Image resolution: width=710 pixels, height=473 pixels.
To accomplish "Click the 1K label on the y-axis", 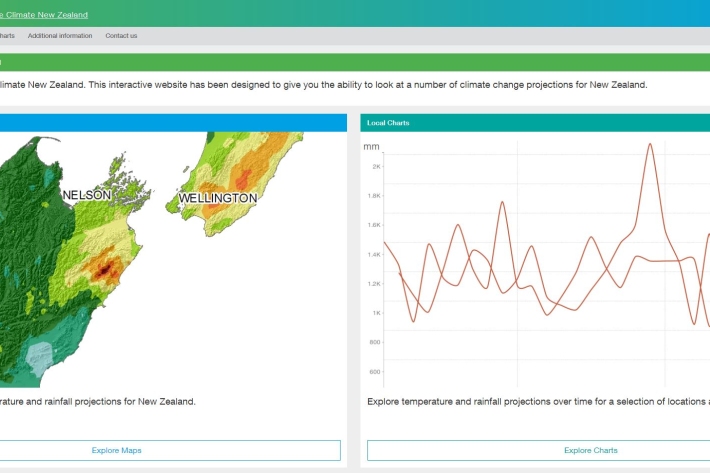I will point(376,313).
